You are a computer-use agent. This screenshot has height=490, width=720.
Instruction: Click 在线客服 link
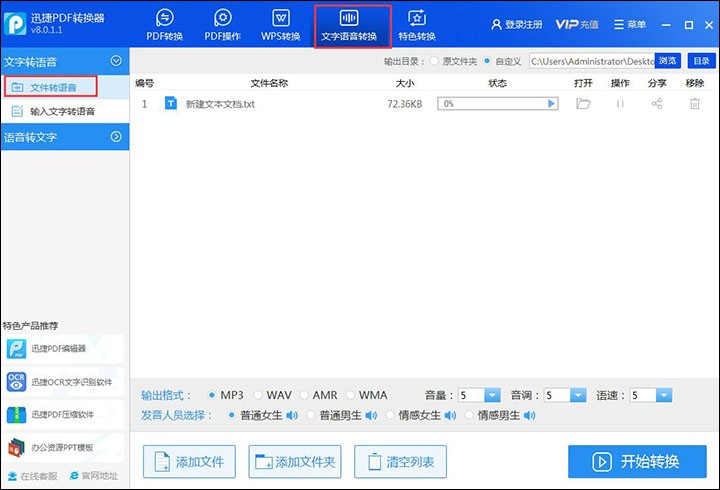click(x=33, y=476)
